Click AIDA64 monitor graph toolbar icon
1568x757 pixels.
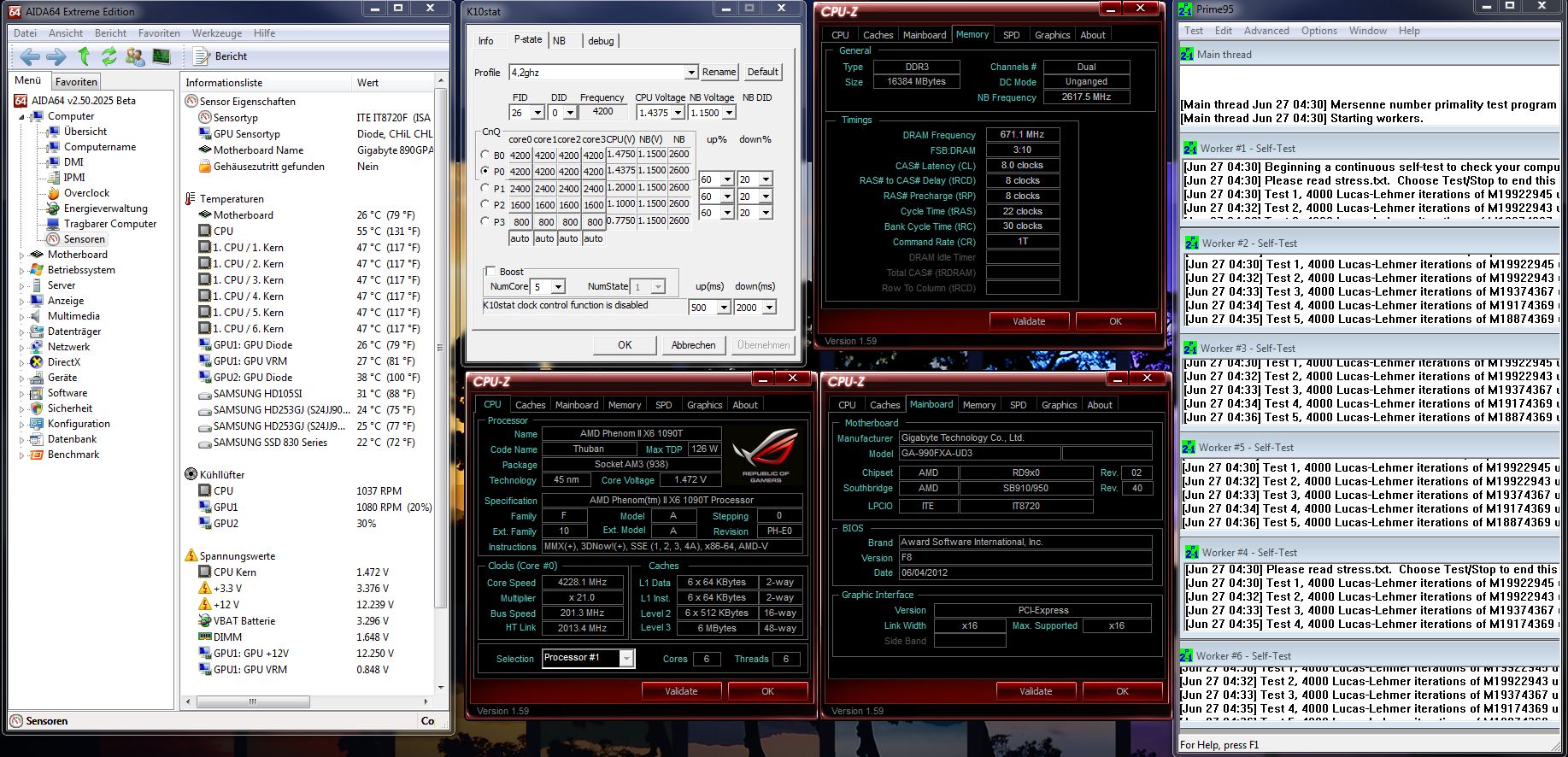coord(161,56)
